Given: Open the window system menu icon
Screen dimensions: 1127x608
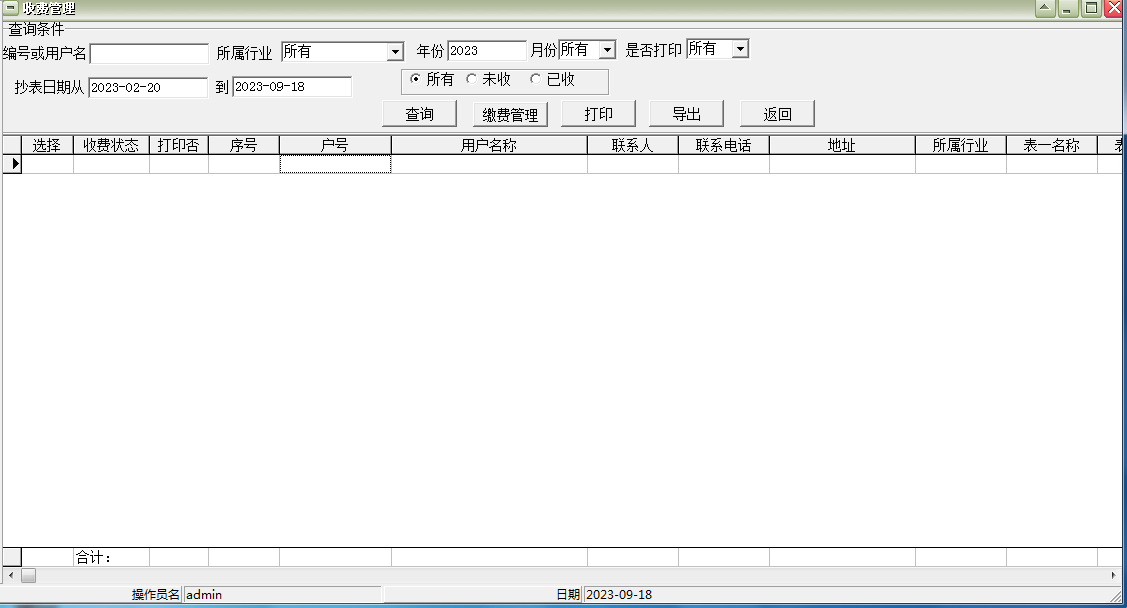Looking at the screenshot, I should (11, 9).
